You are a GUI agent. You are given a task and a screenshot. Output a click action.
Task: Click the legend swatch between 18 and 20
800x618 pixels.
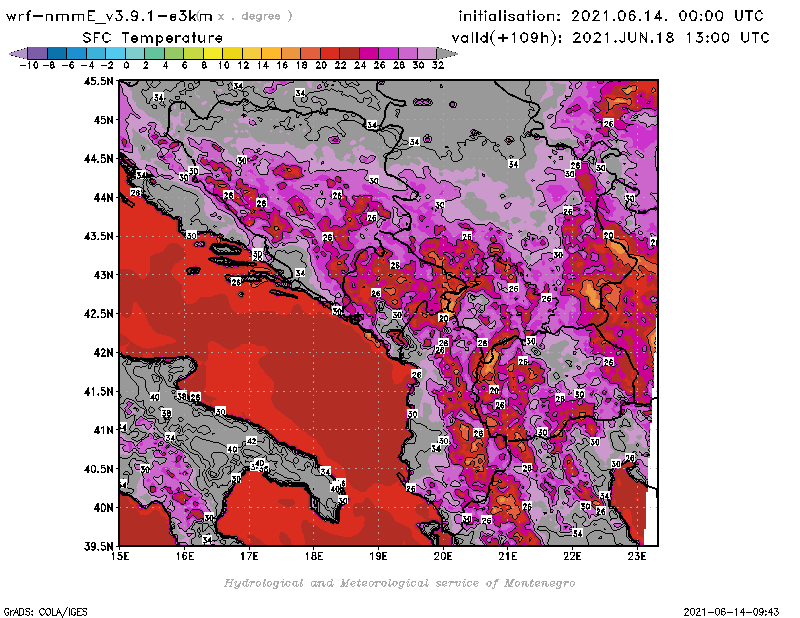point(310,53)
